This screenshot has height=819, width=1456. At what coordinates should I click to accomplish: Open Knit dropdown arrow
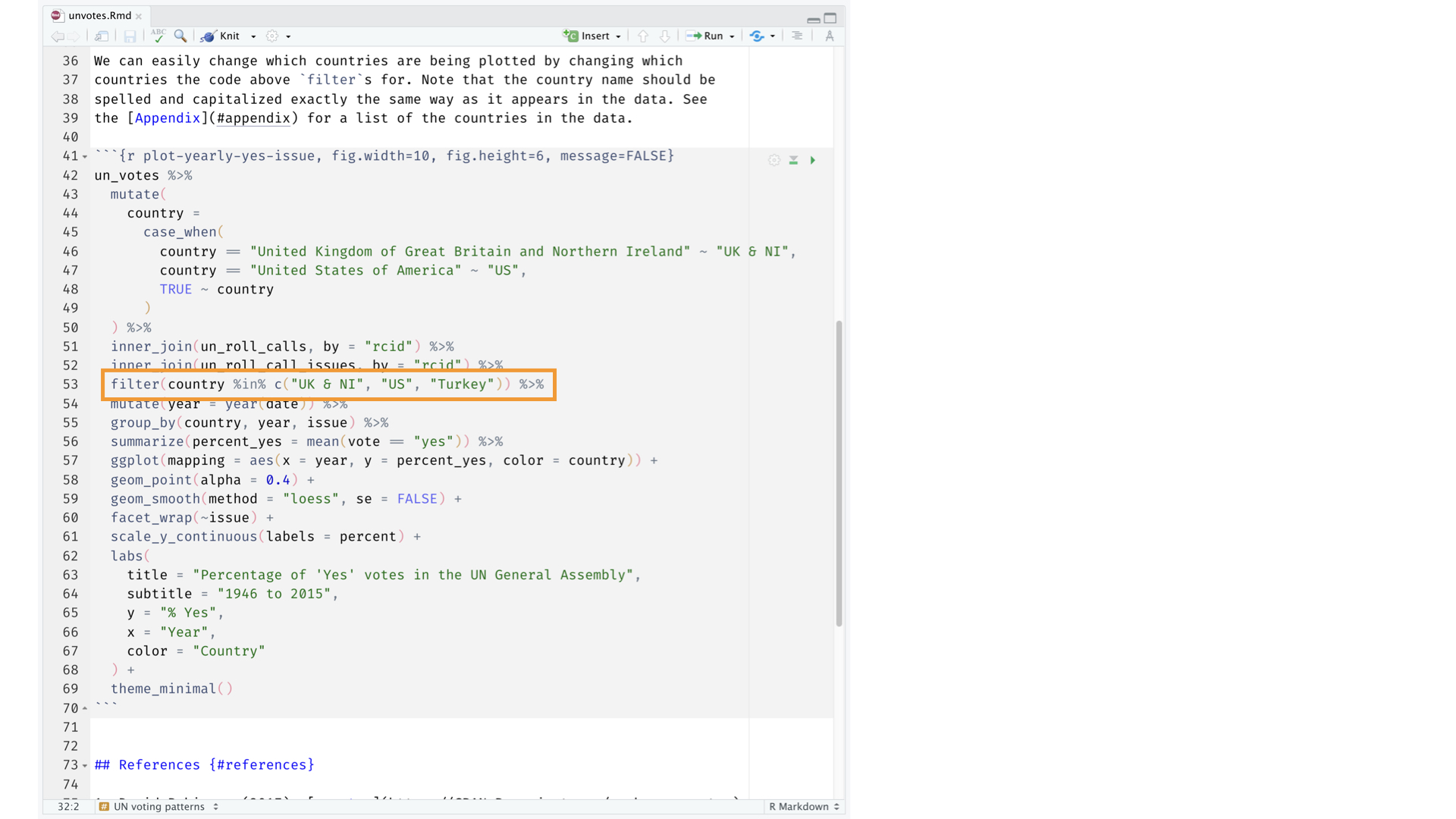tap(253, 36)
